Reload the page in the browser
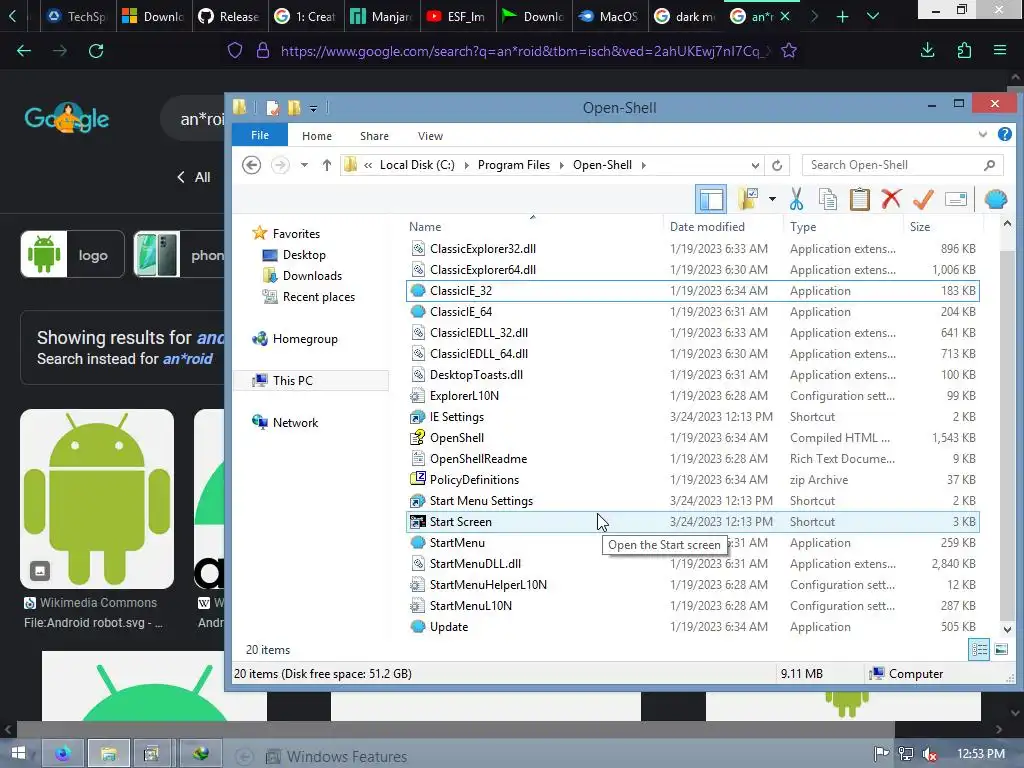The image size is (1024, 768). (x=96, y=51)
